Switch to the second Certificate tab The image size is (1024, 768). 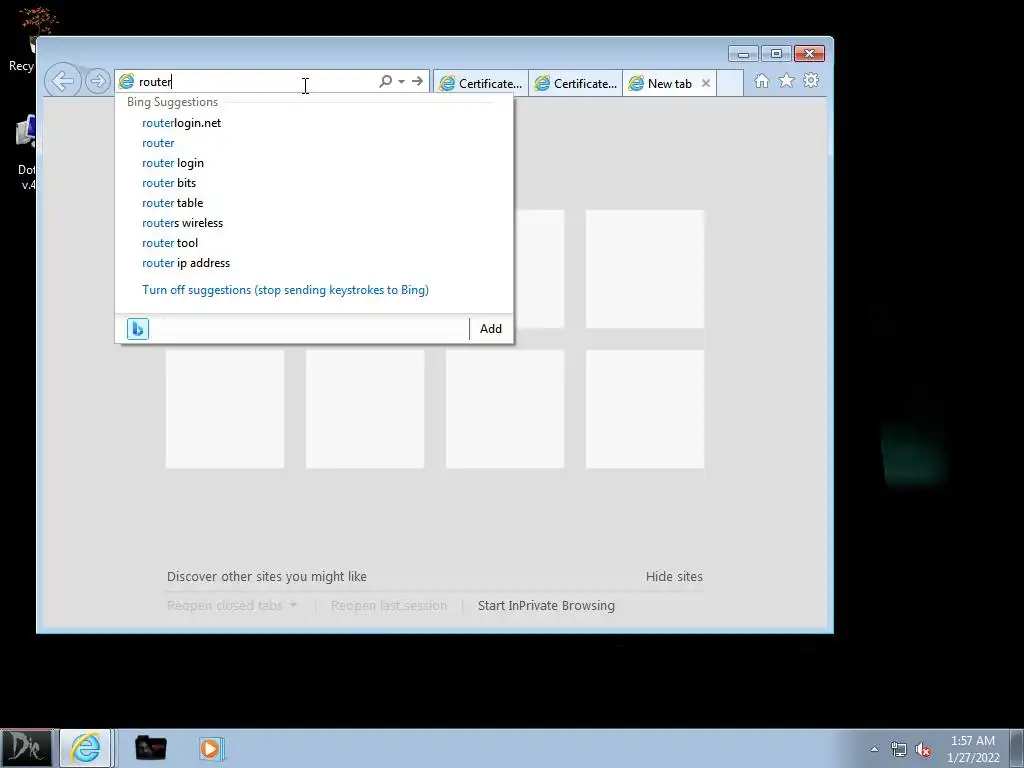575,84
